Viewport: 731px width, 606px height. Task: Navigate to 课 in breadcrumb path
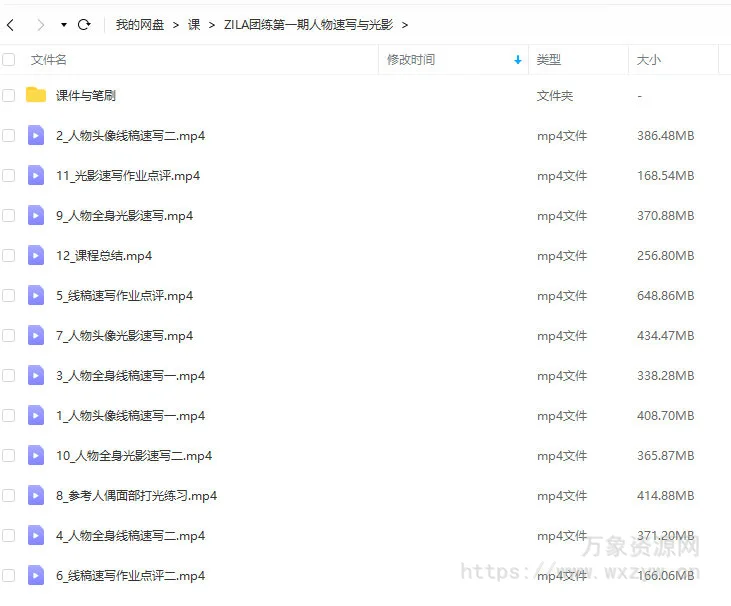point(194,24)
